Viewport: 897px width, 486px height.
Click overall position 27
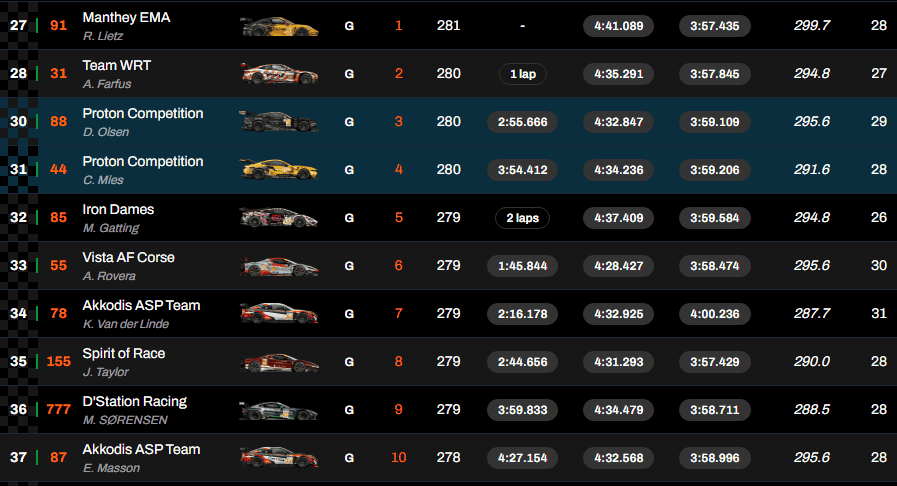(18, 26)
